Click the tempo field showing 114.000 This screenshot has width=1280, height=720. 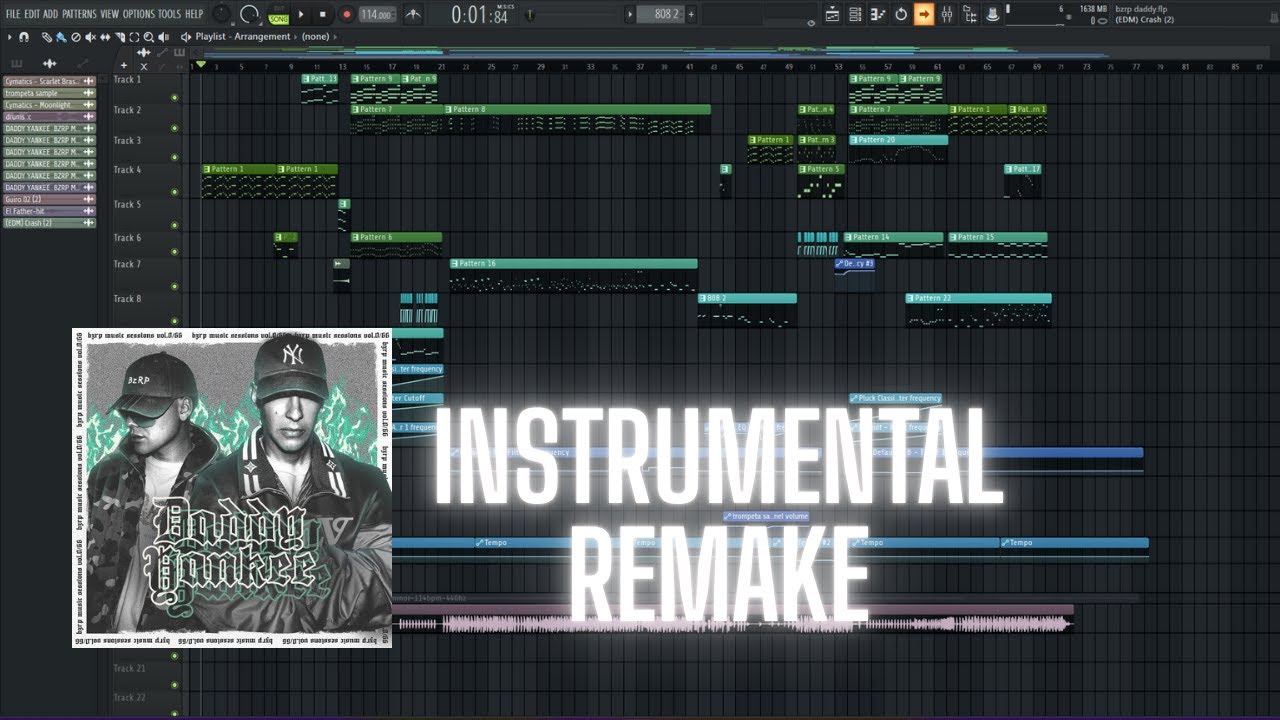point(377,14)
